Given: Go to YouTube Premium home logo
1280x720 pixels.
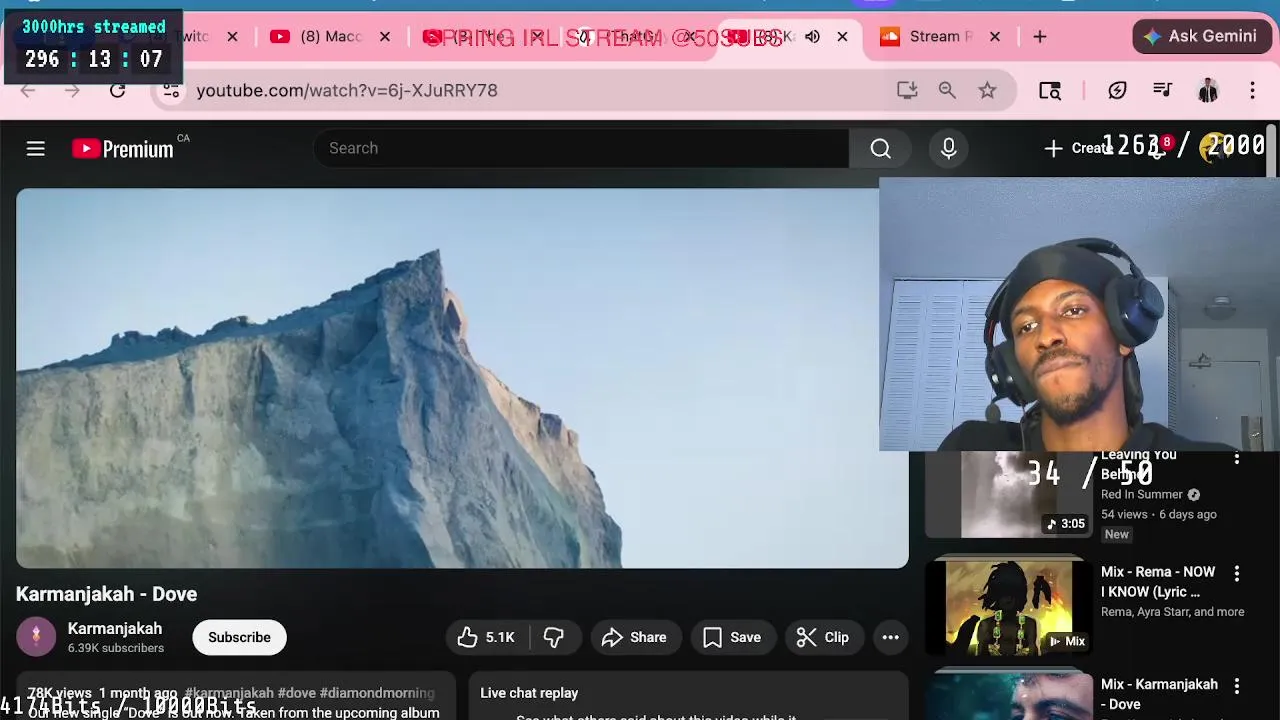Looking at the screenshot, I should click(122, 149).
